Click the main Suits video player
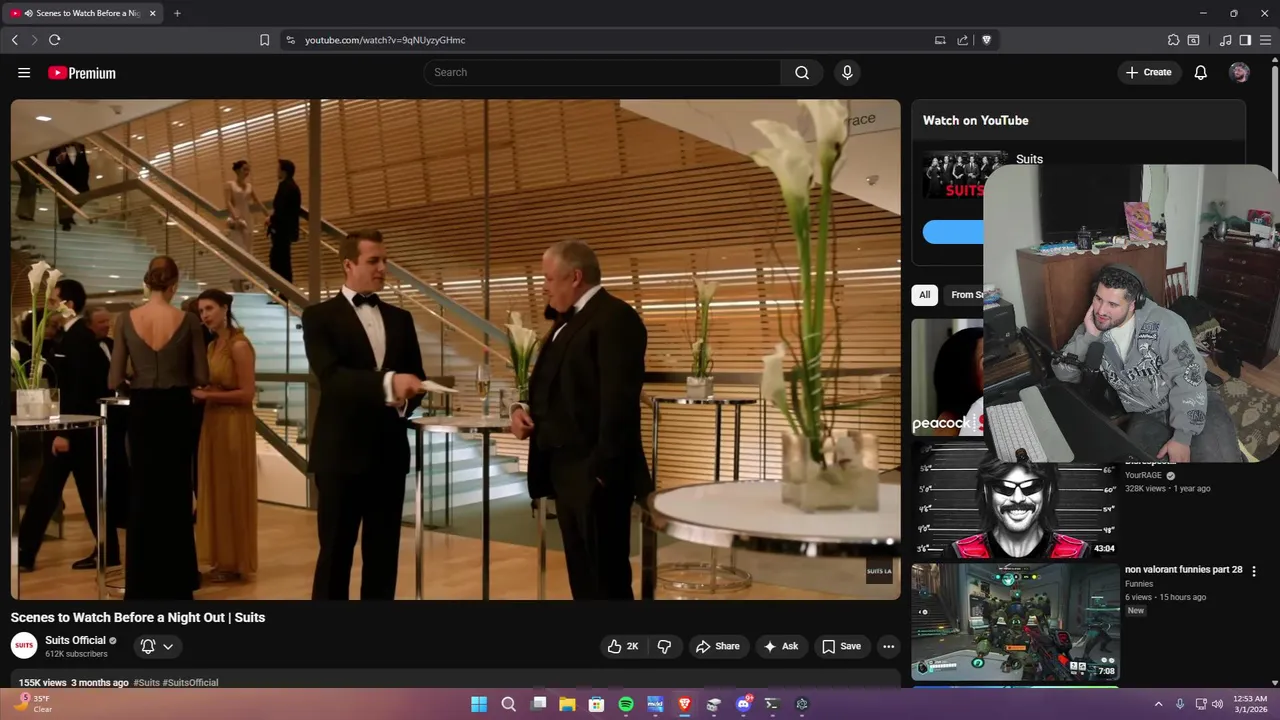 (455, 349)
